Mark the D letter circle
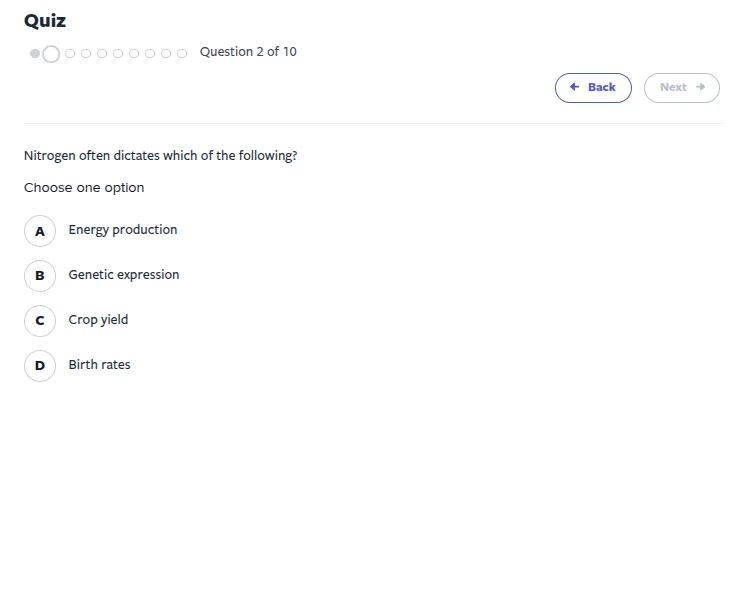This screenshot has width=737, height=615. tap(40, 366)
